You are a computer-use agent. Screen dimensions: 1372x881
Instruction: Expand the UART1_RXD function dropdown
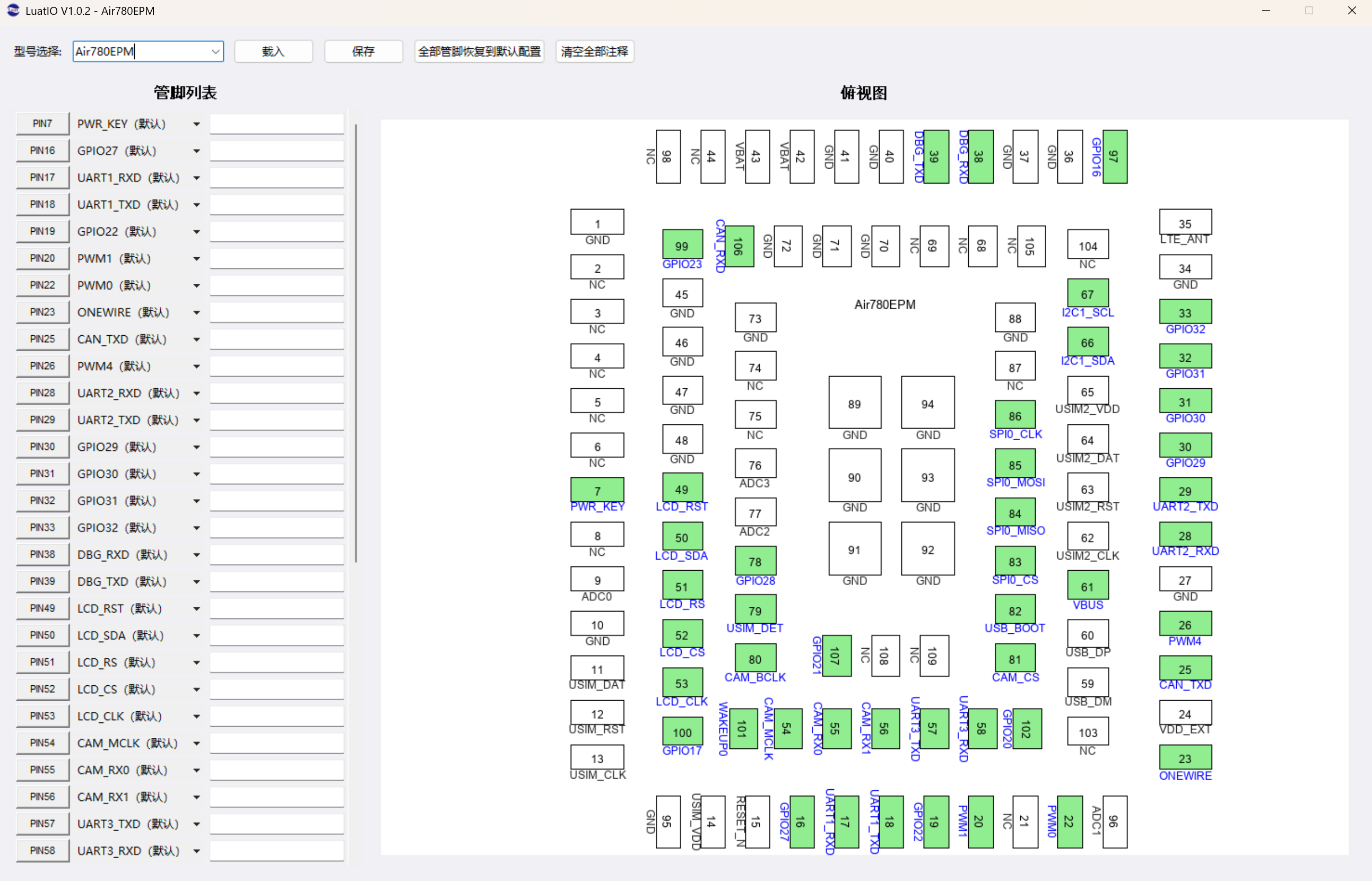(196, 178)
